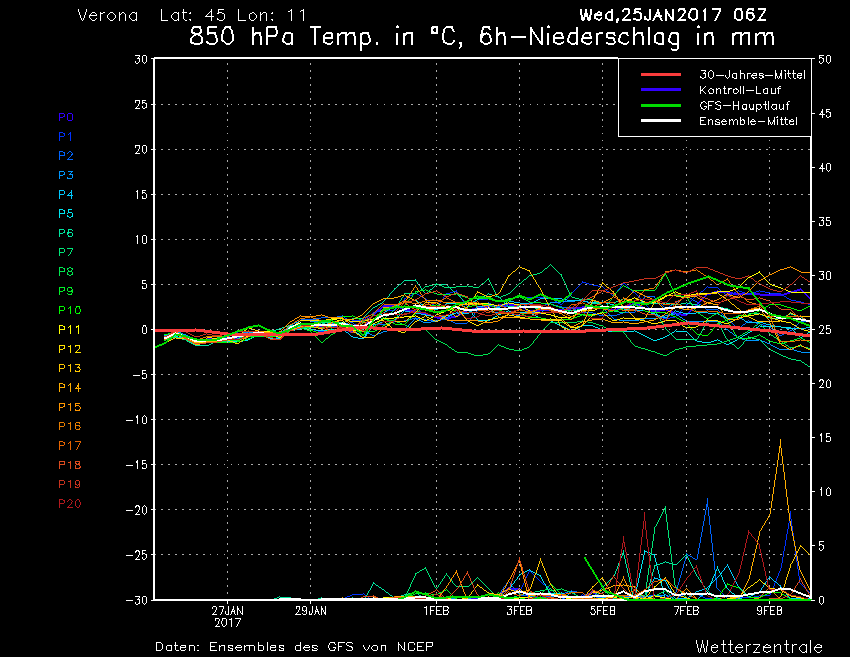Click the Verona location label
Viewport: 850px width, 657px height.
[108, 15]
